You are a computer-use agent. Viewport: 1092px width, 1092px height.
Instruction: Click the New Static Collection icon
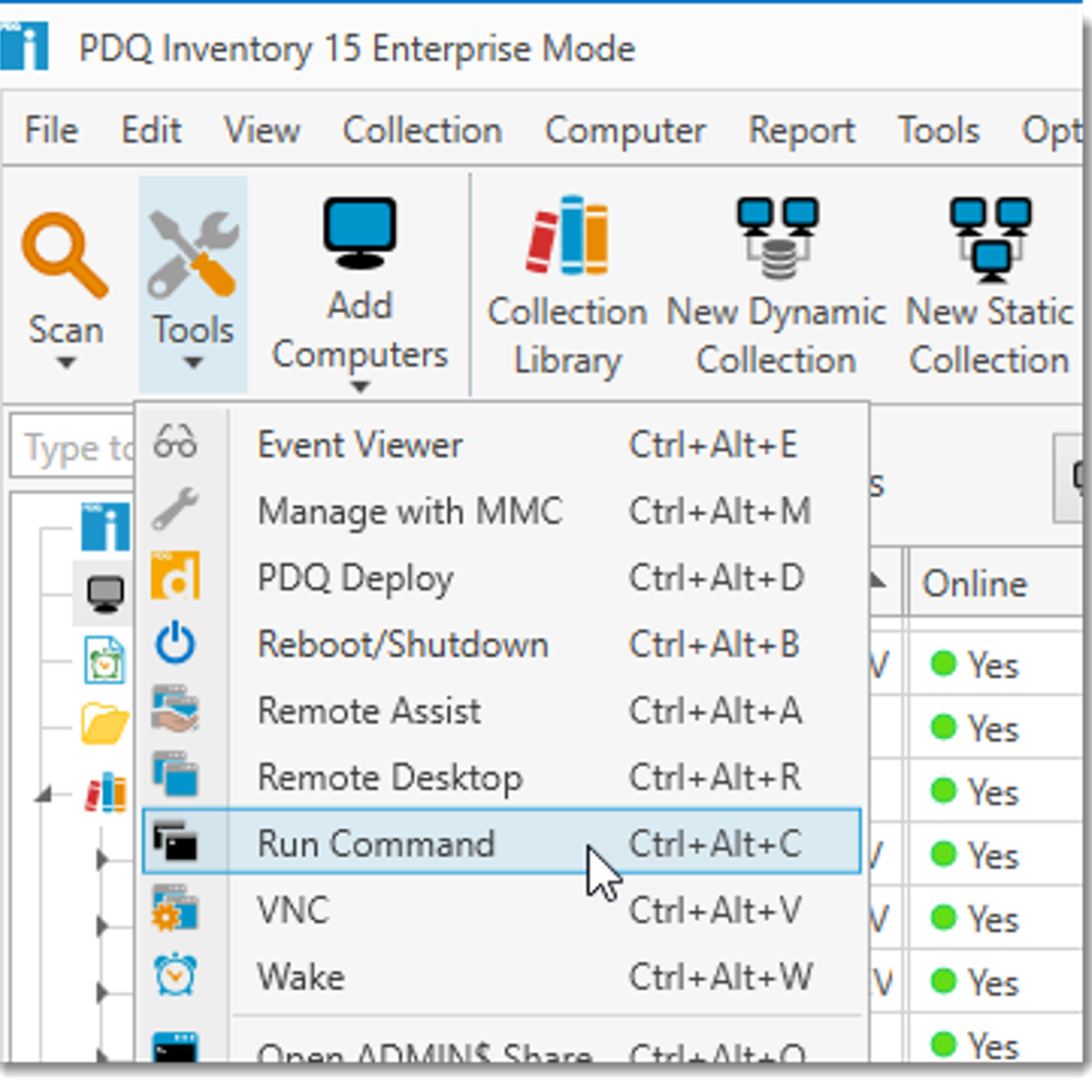pyautogui.click(x=990, y=239)
